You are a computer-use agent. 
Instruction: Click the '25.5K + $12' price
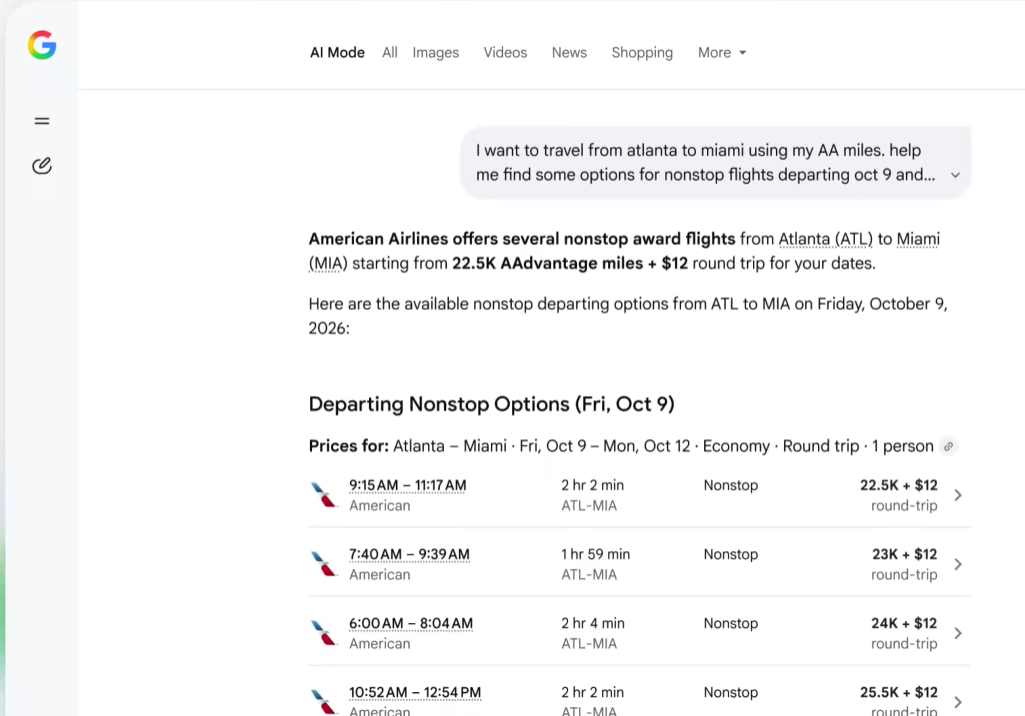coord(899,692)
